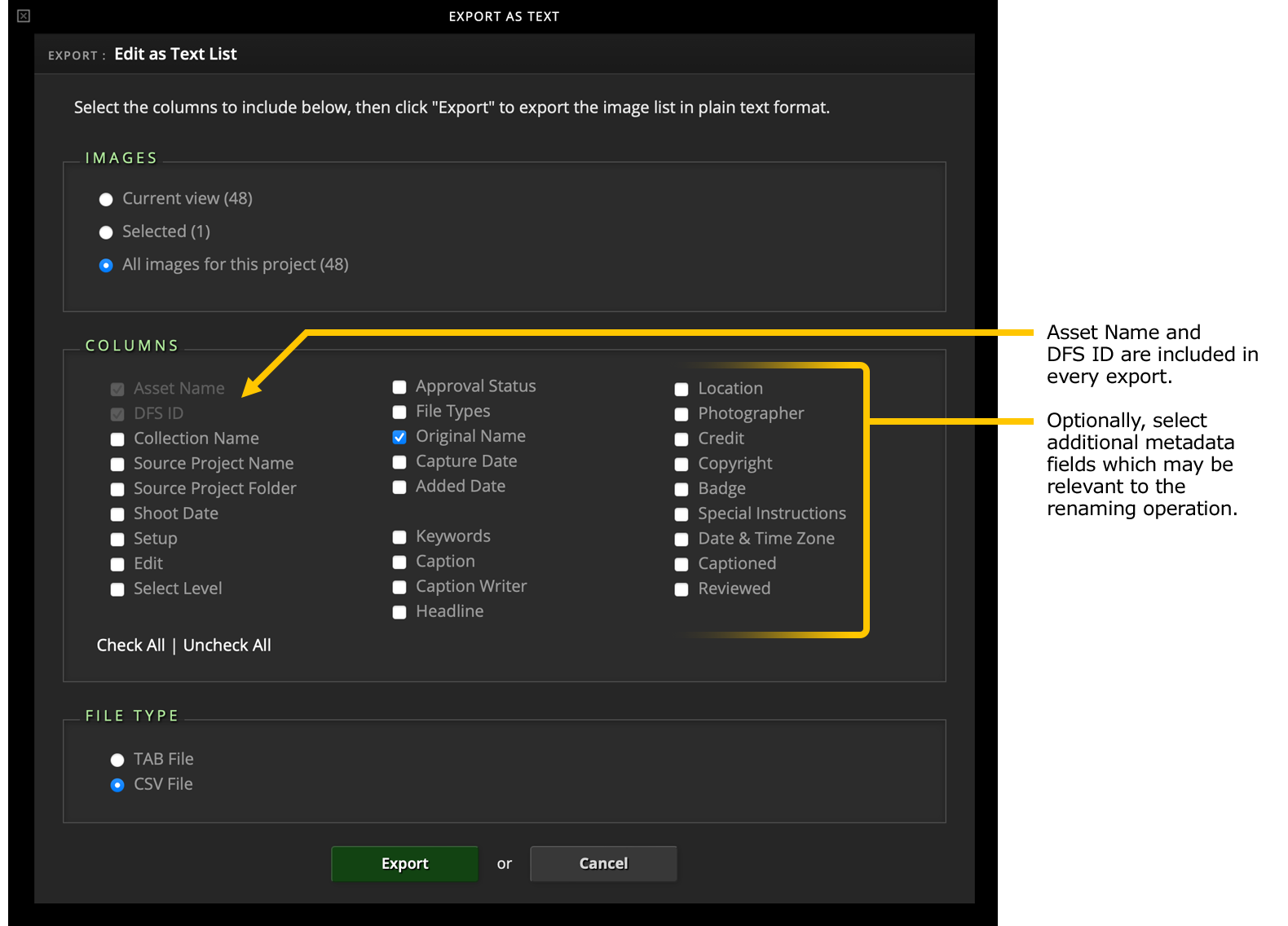Check the Copyright column box
This screenshot has height=926, width=1288.
click(x=681, y=465)
